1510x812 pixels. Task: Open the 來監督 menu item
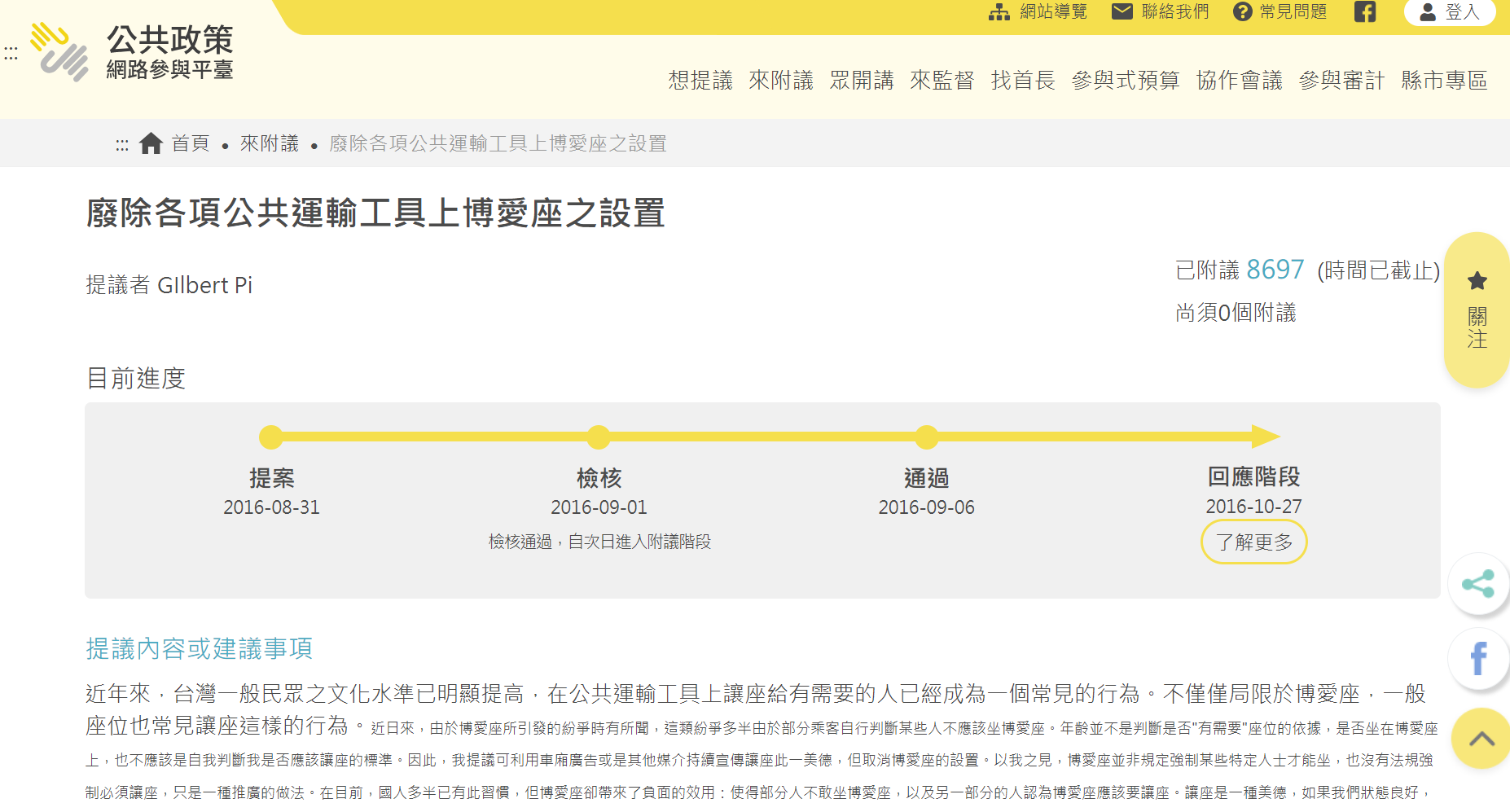coord(942,80)
